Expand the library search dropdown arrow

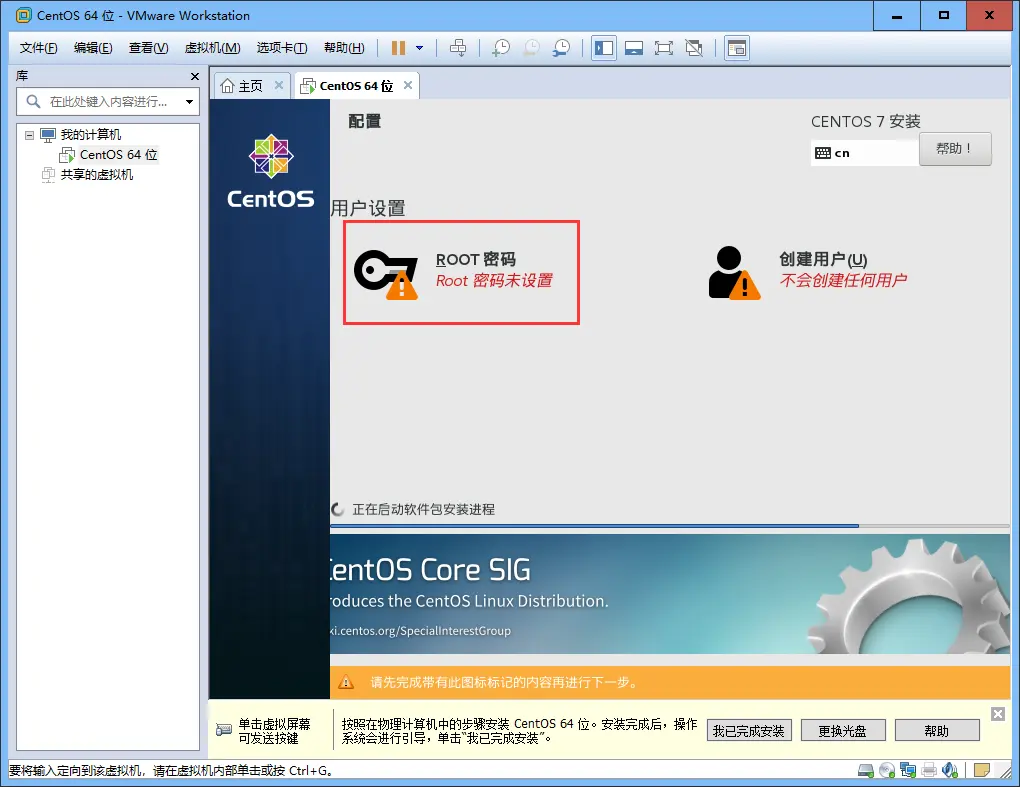[189, 101]
